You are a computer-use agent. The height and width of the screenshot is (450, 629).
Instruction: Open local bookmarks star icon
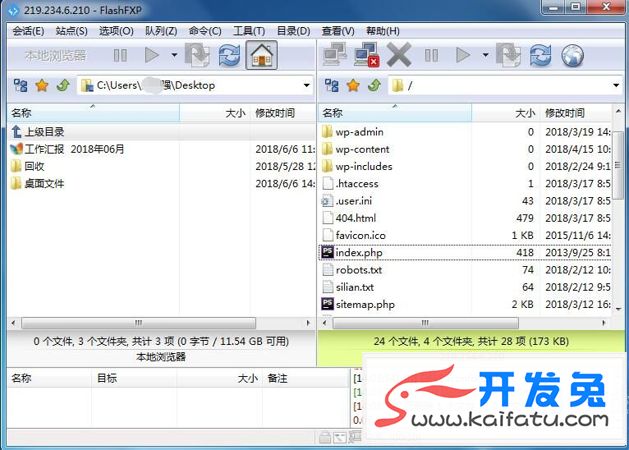(42, 85)
